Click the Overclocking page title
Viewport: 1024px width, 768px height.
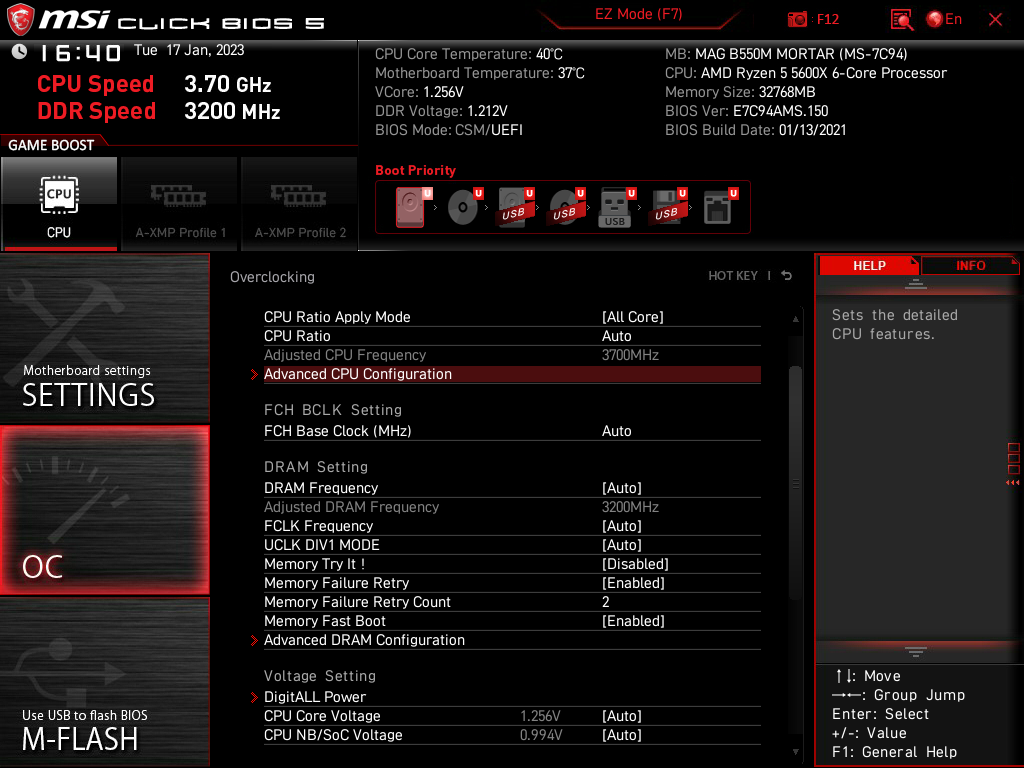[272, 277]
